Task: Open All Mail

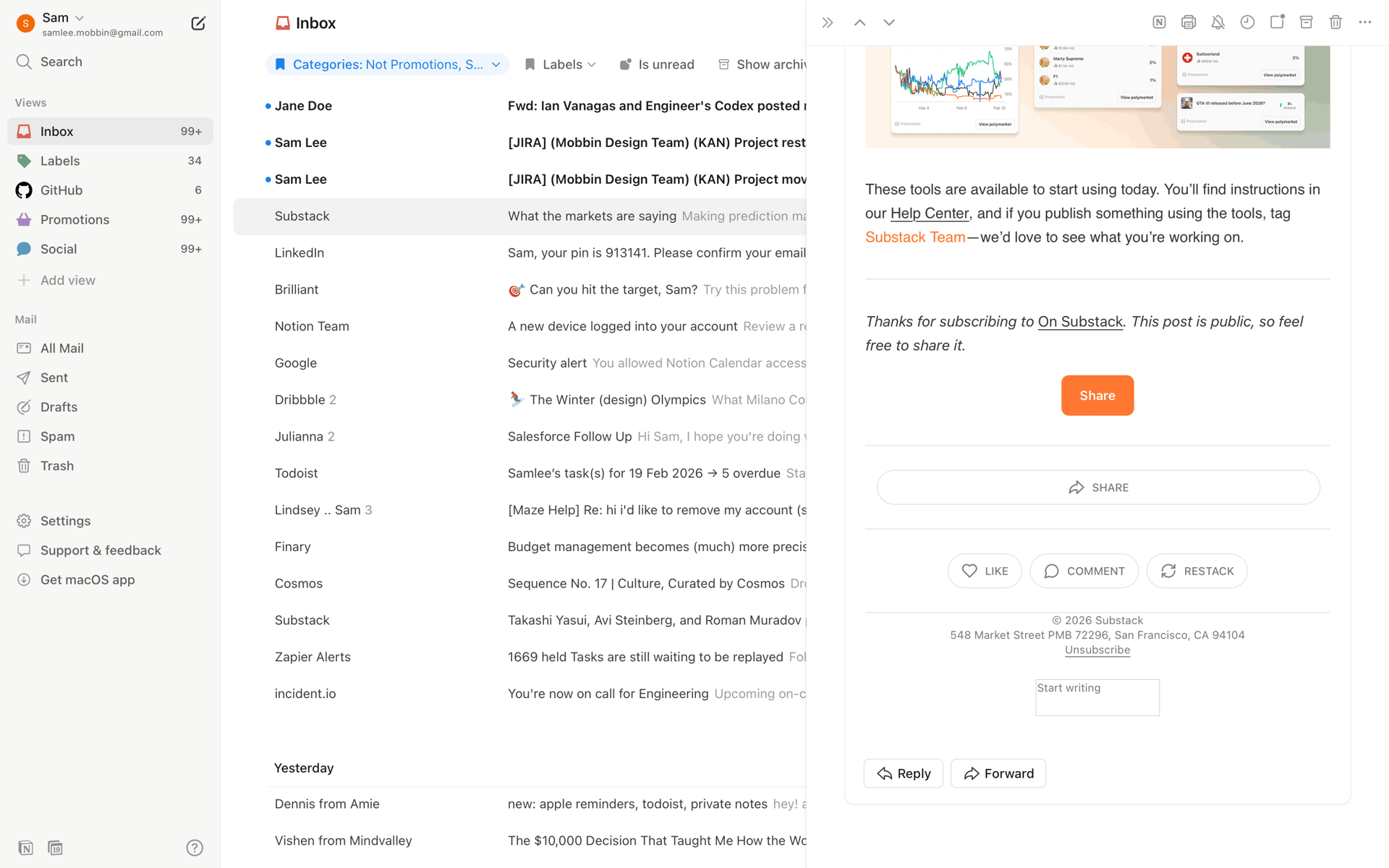Action: pyautogui.click(x=110, y=348)
